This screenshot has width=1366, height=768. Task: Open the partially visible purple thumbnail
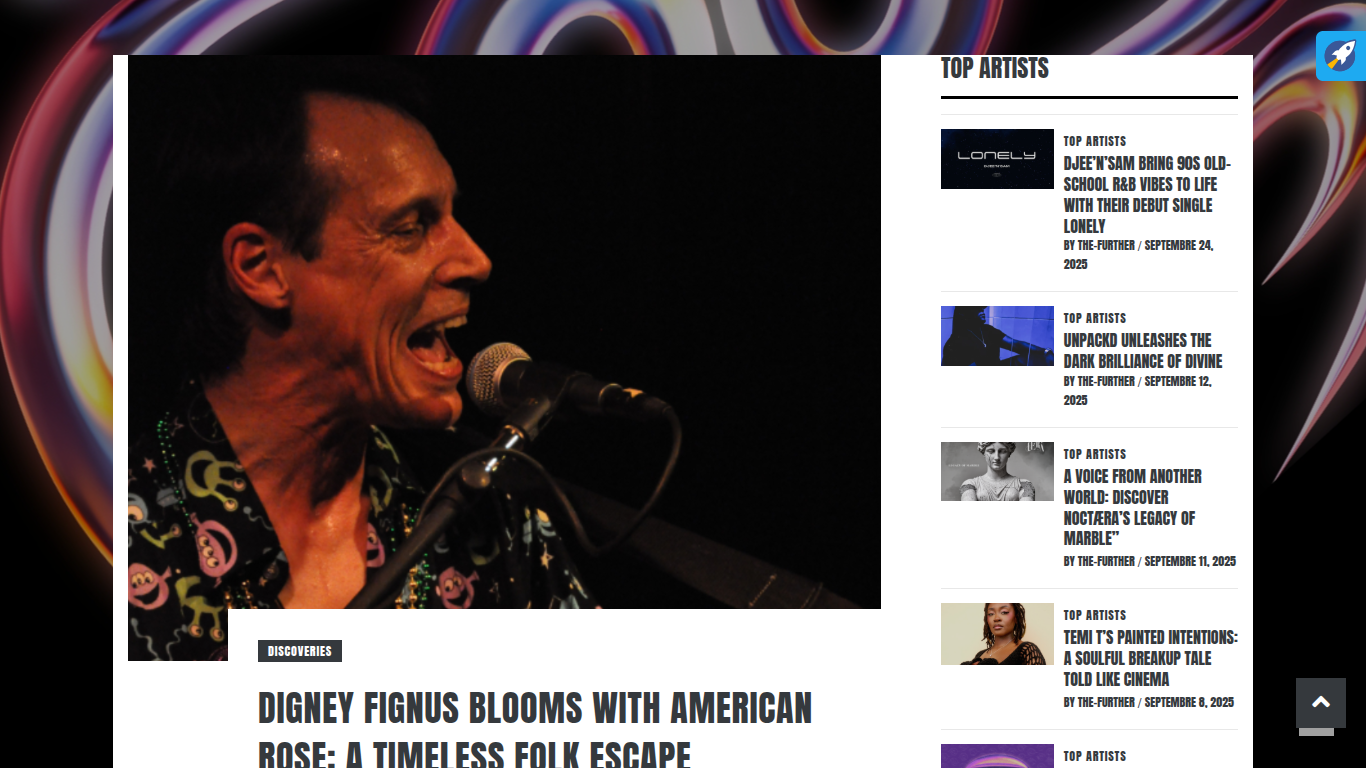(997, 756)
